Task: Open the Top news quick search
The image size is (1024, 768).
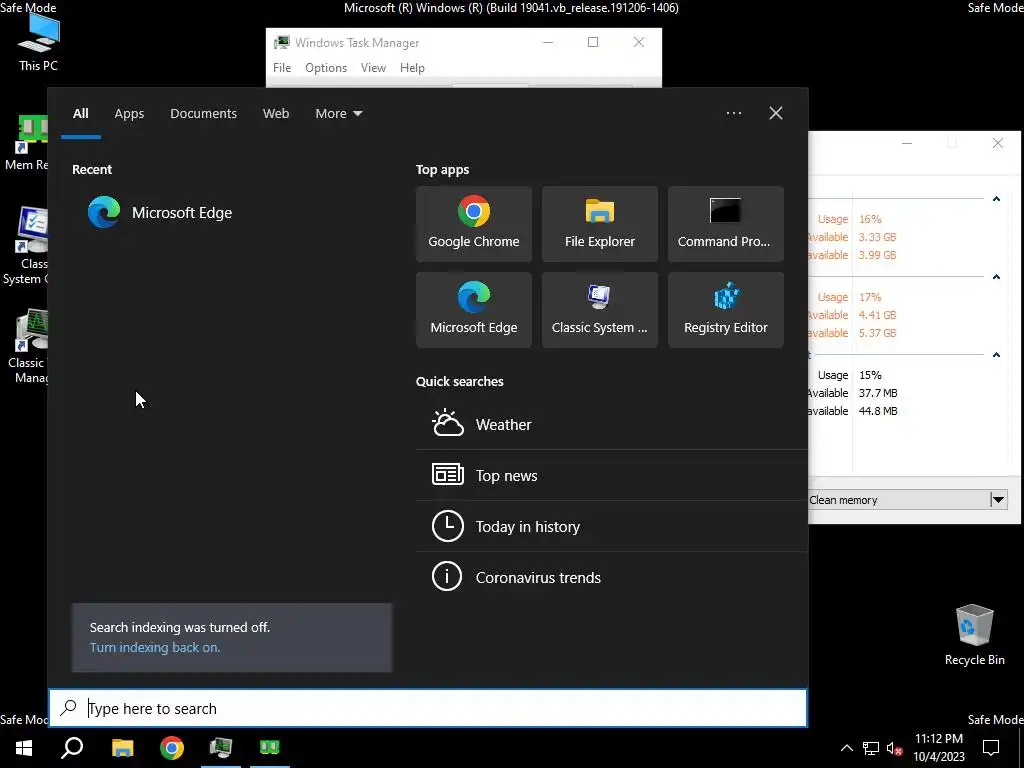Action: [x=612, y=475]
